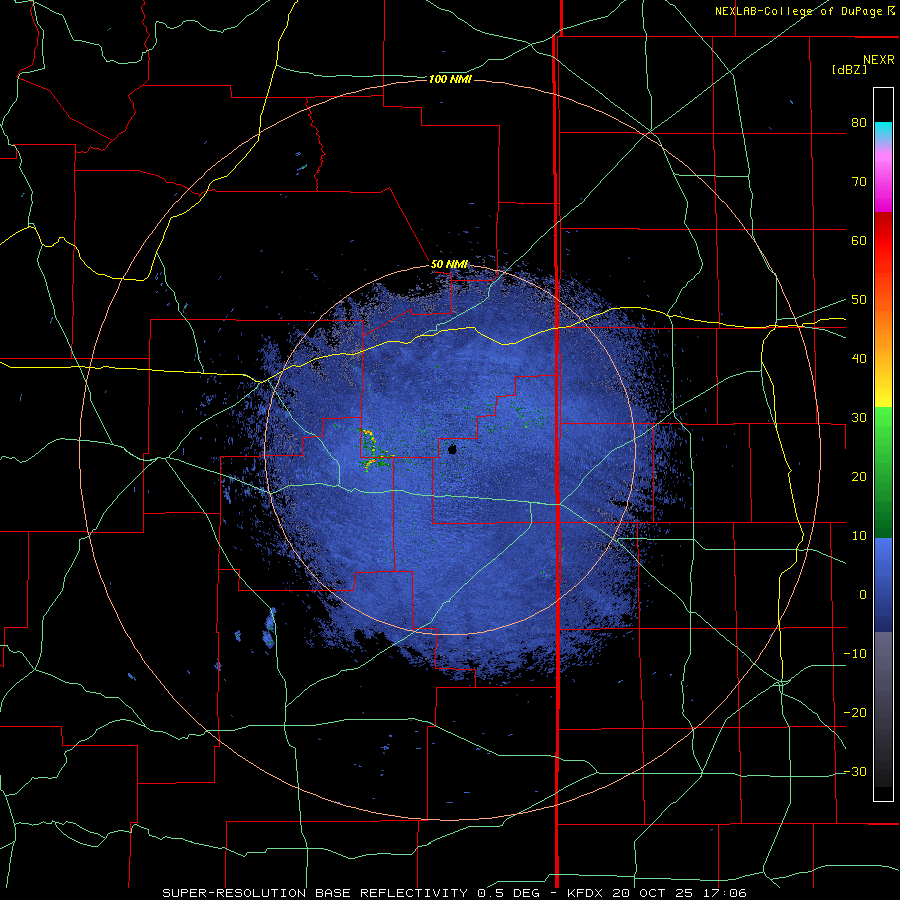Click the NEXR [dBZ] legend title
Screen dimensions: 900x900
point(863,64)
